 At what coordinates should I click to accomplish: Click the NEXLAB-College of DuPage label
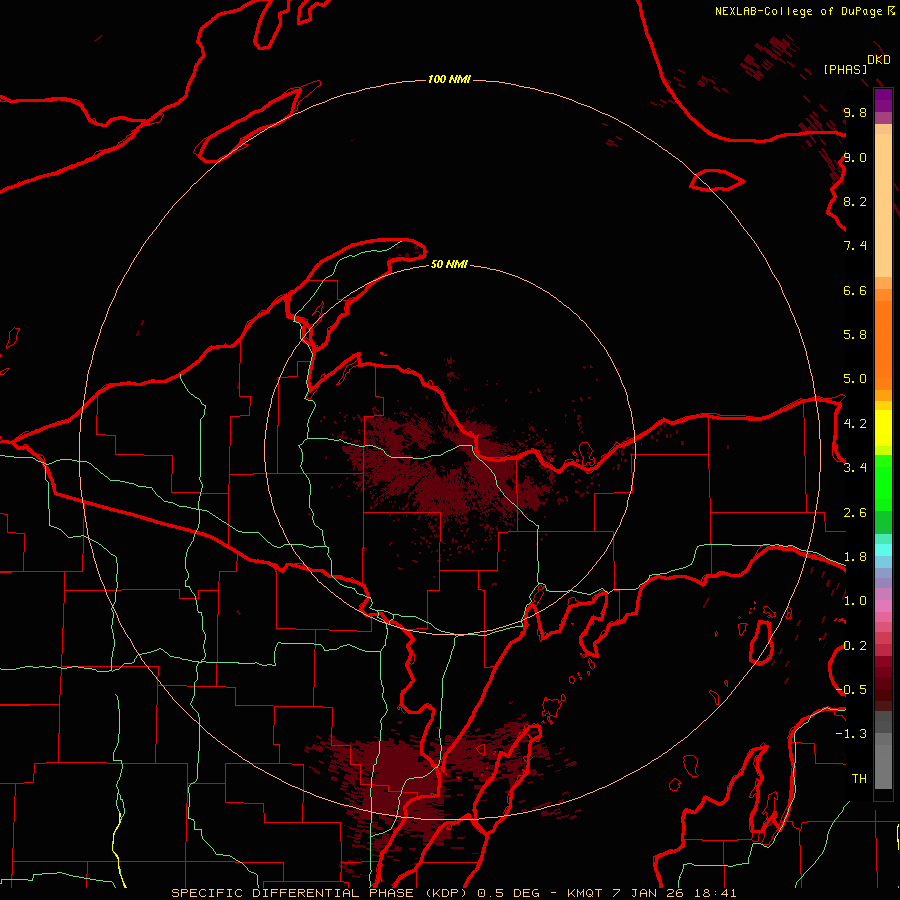[798, 11]
